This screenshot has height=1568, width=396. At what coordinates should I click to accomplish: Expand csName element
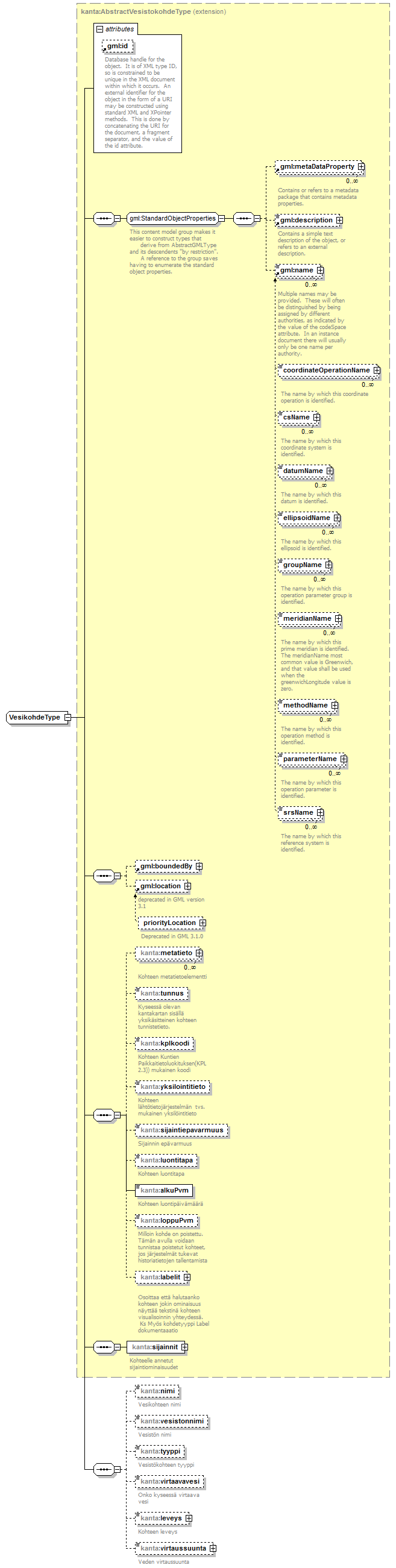[x=316, y=417]
